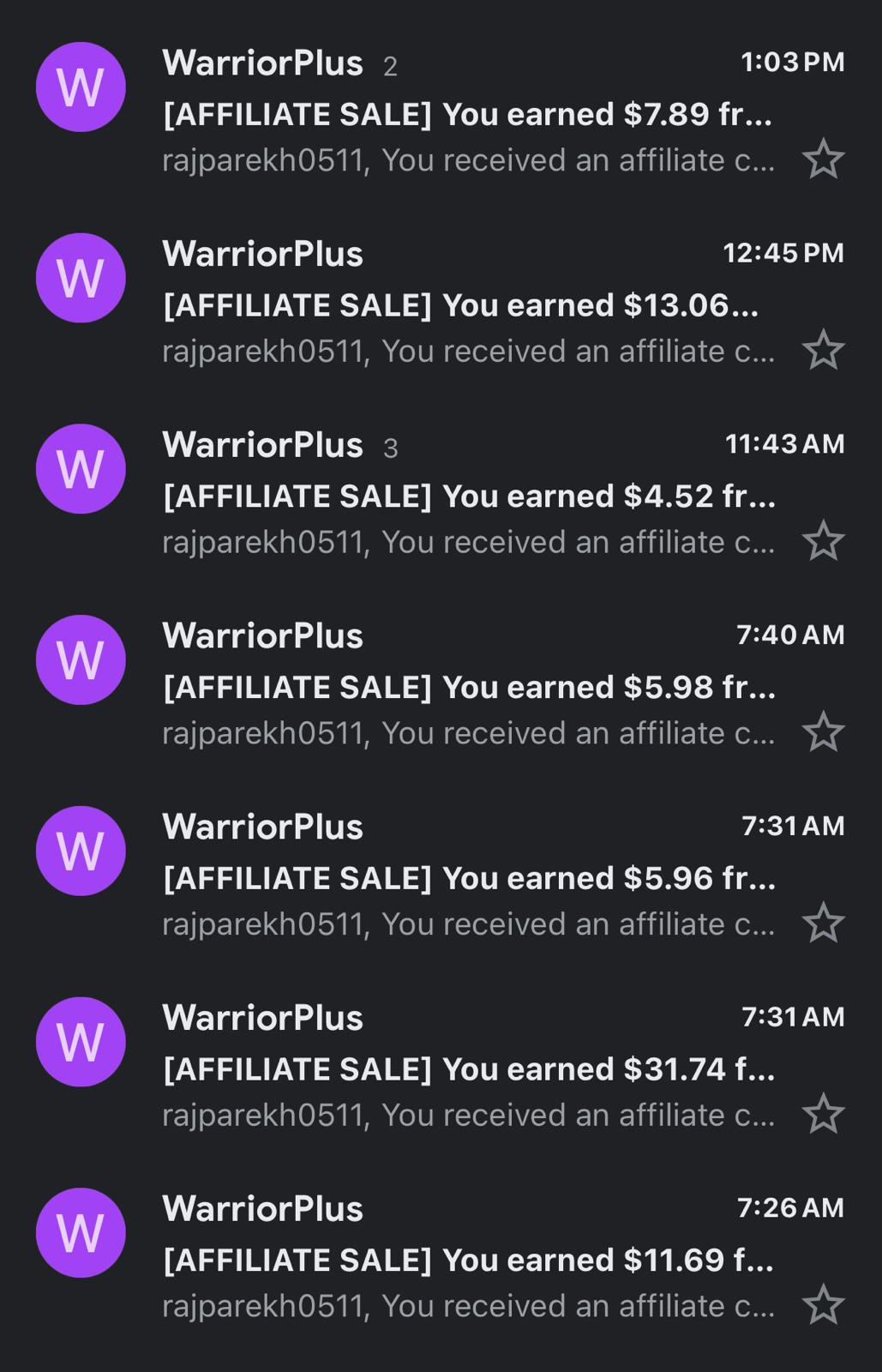Tap the W avatar on $31.74 email
The height and width of the screenshot is (1372, 882).
point(81,1042)
